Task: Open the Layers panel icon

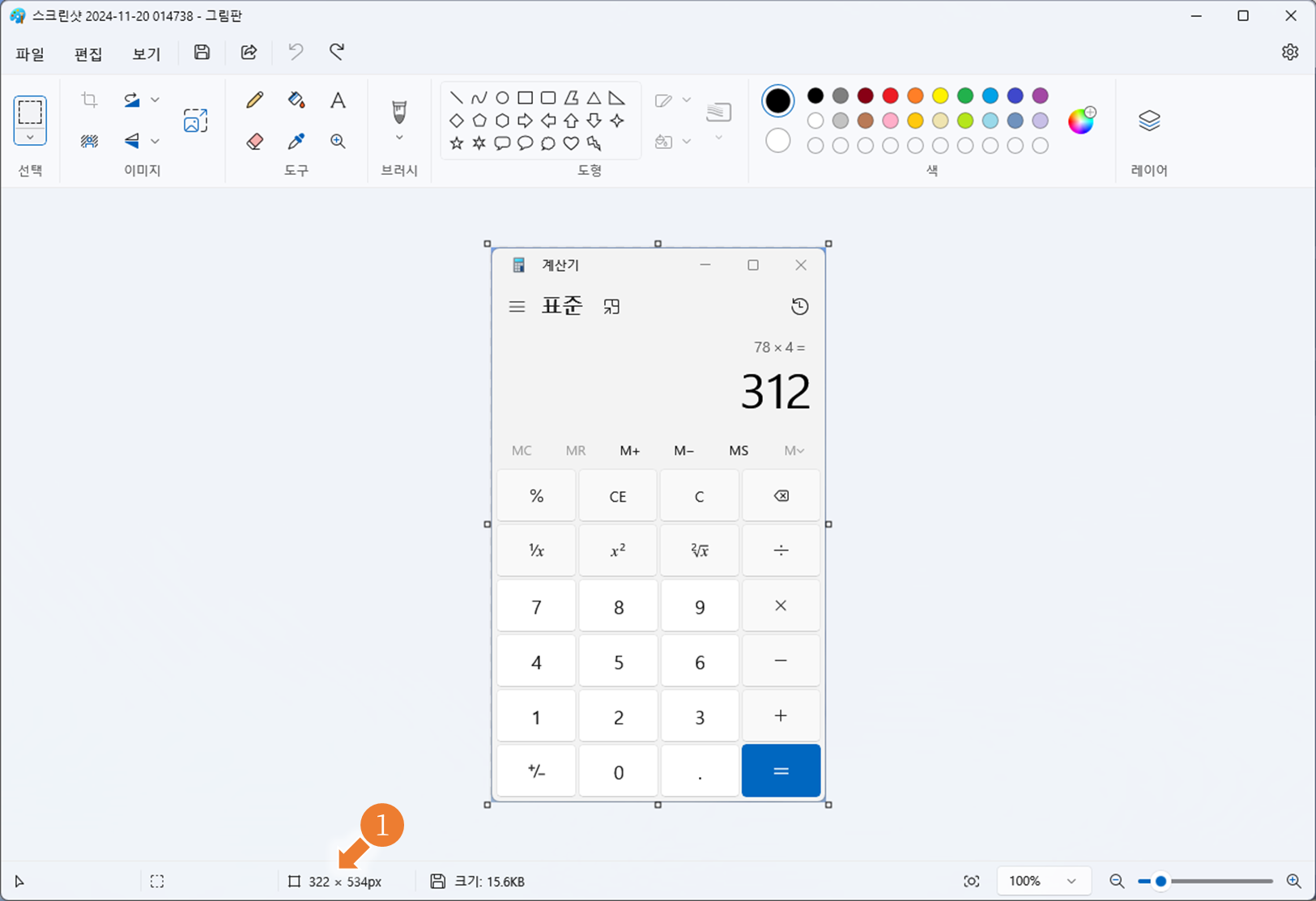Action: pyautogui.click(x=1149, y=121)
